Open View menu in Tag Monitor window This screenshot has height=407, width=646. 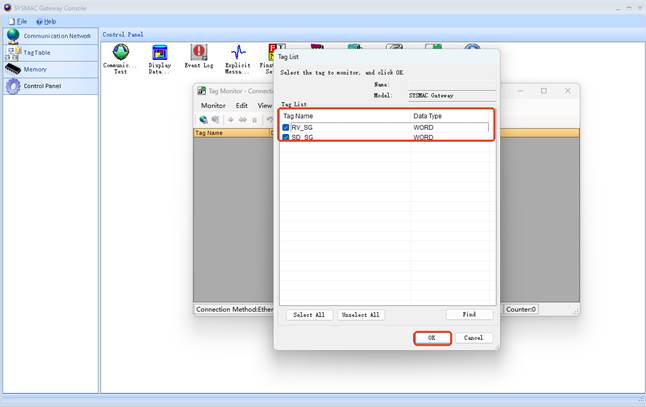pyautogui.click(x=264, y=105)
